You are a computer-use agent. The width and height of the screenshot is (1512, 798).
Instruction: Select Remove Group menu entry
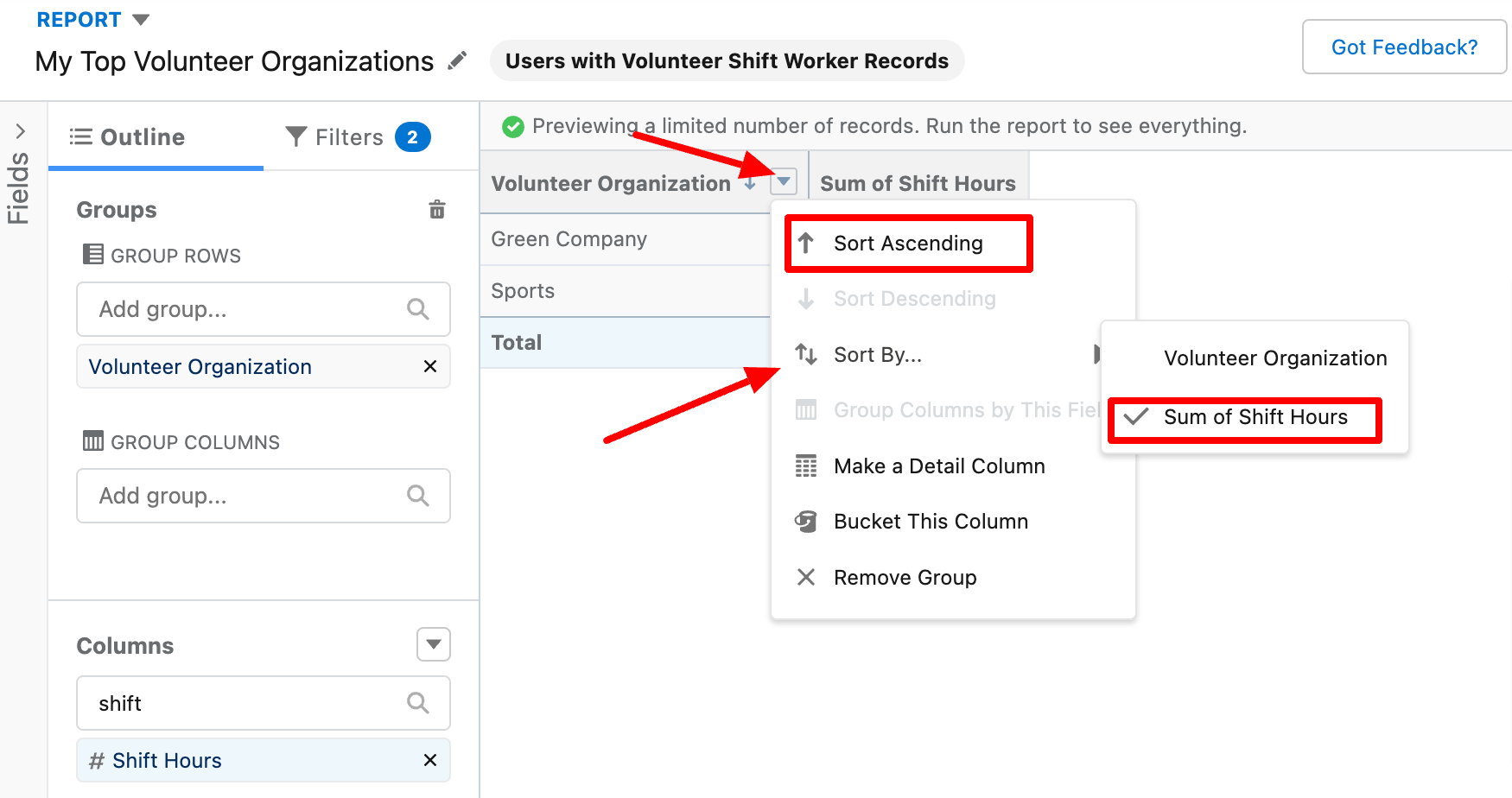904,578
